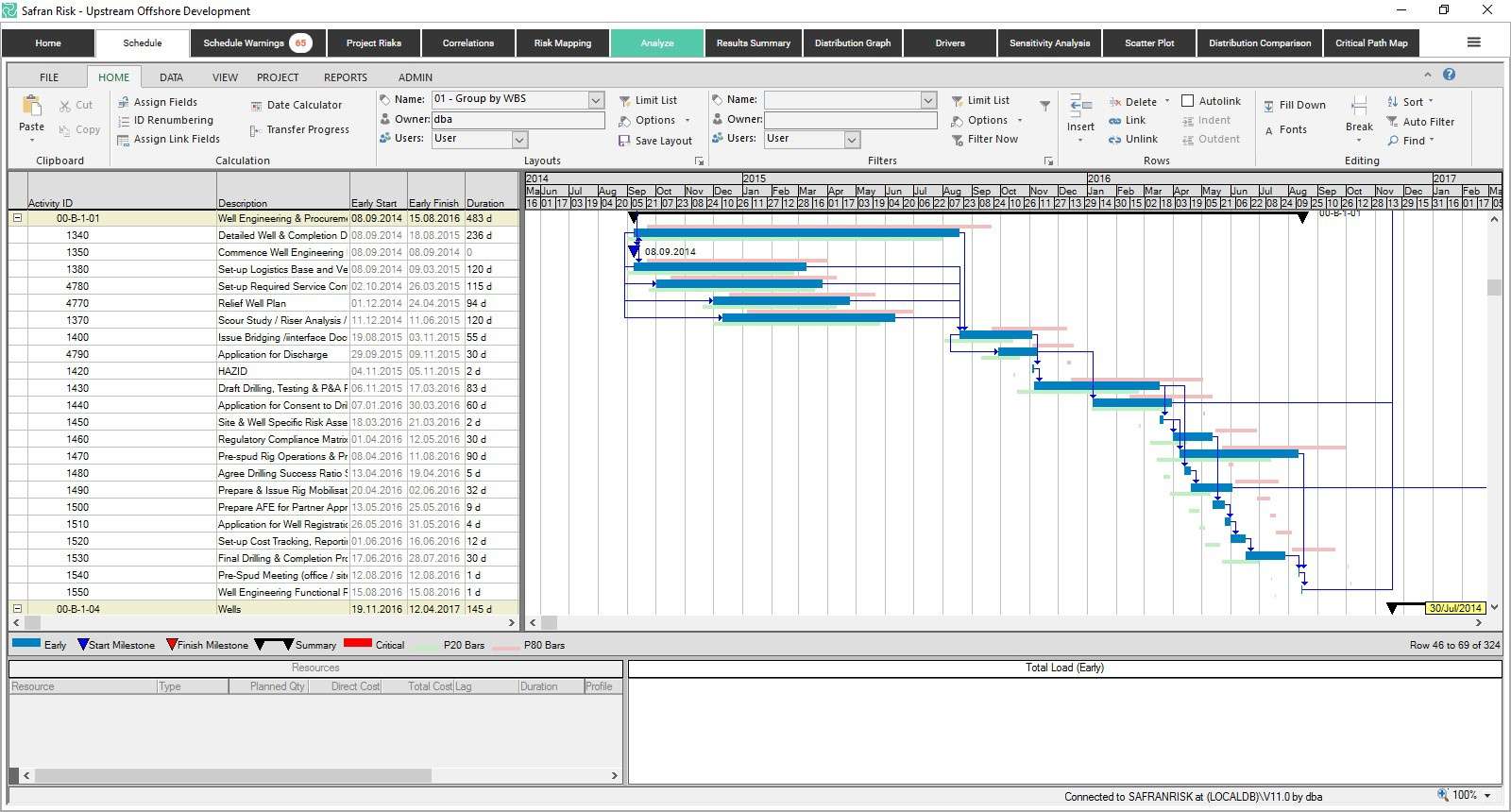Viewport: 1511px width, 812px height.
Task: Toggle the Autolink checkbox
Action: point(1188,101)
